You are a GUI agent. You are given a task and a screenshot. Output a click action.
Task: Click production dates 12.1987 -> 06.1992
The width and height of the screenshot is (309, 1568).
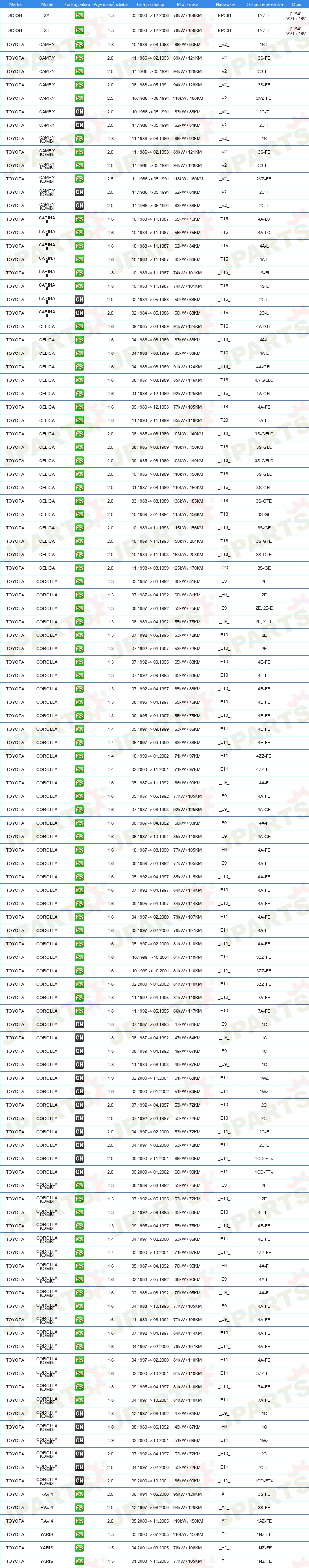point(150,1413)
